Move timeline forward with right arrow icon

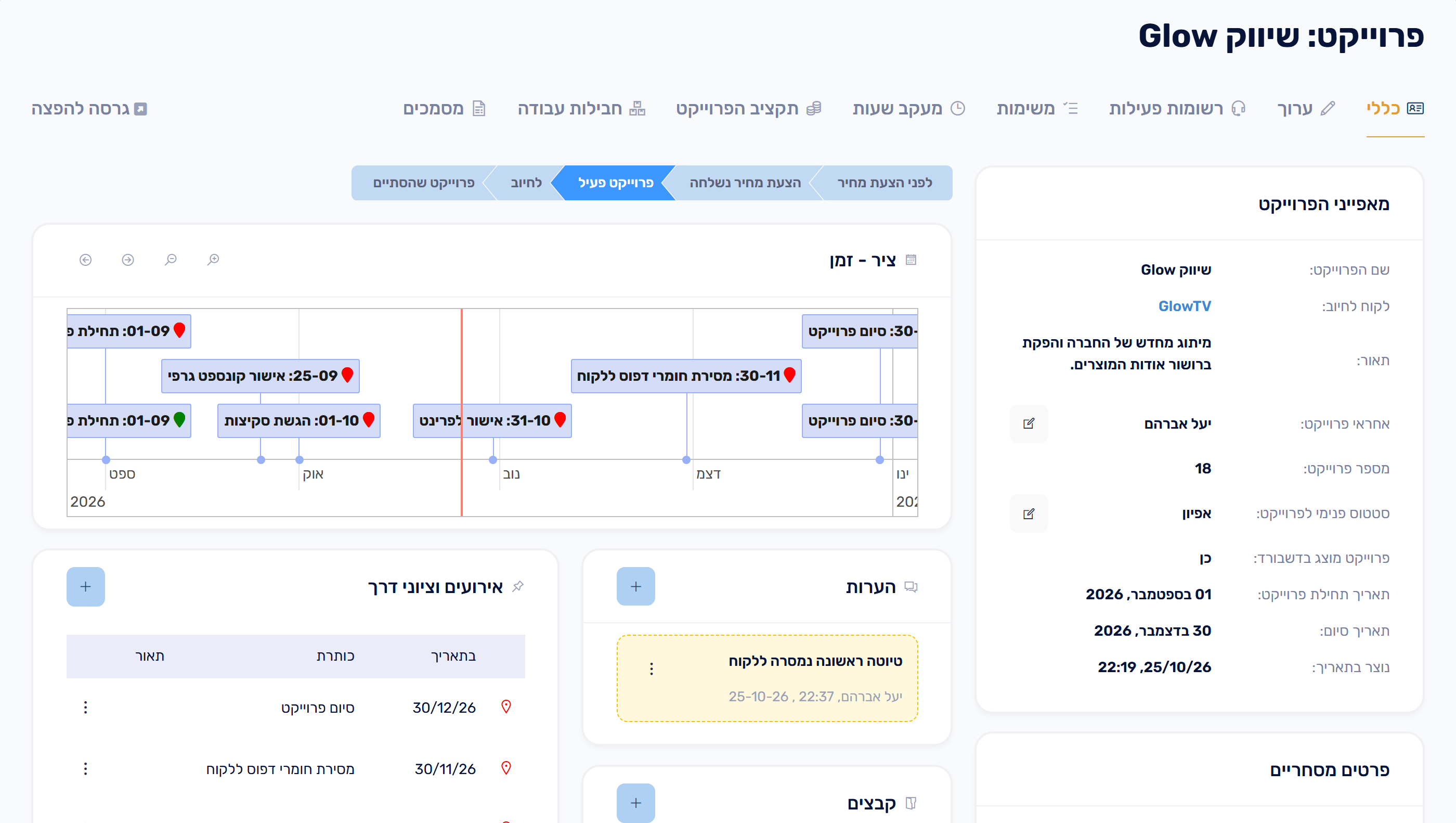point(128,260)
